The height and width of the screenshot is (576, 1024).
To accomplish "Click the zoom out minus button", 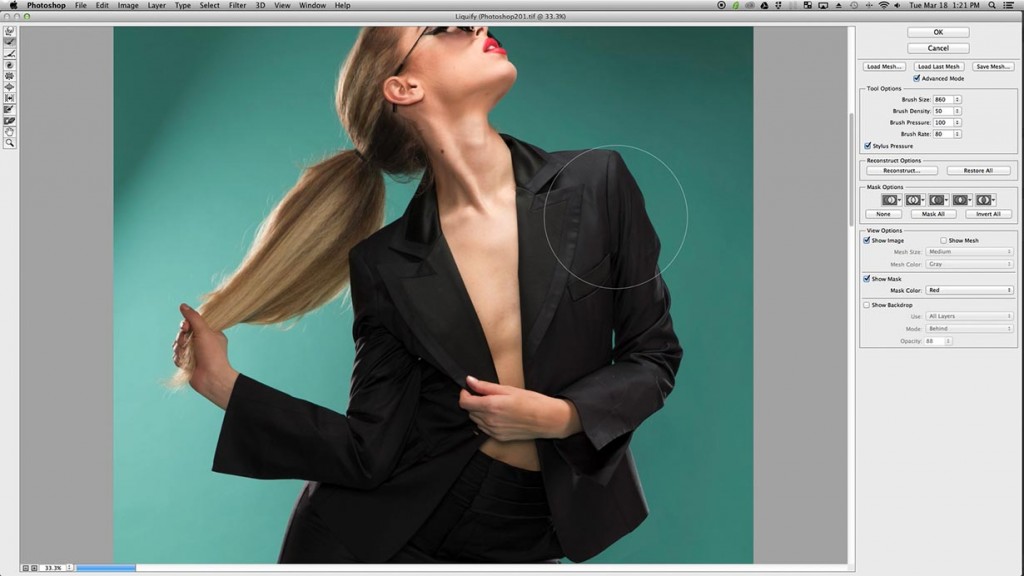I will (x=25, y=568).
